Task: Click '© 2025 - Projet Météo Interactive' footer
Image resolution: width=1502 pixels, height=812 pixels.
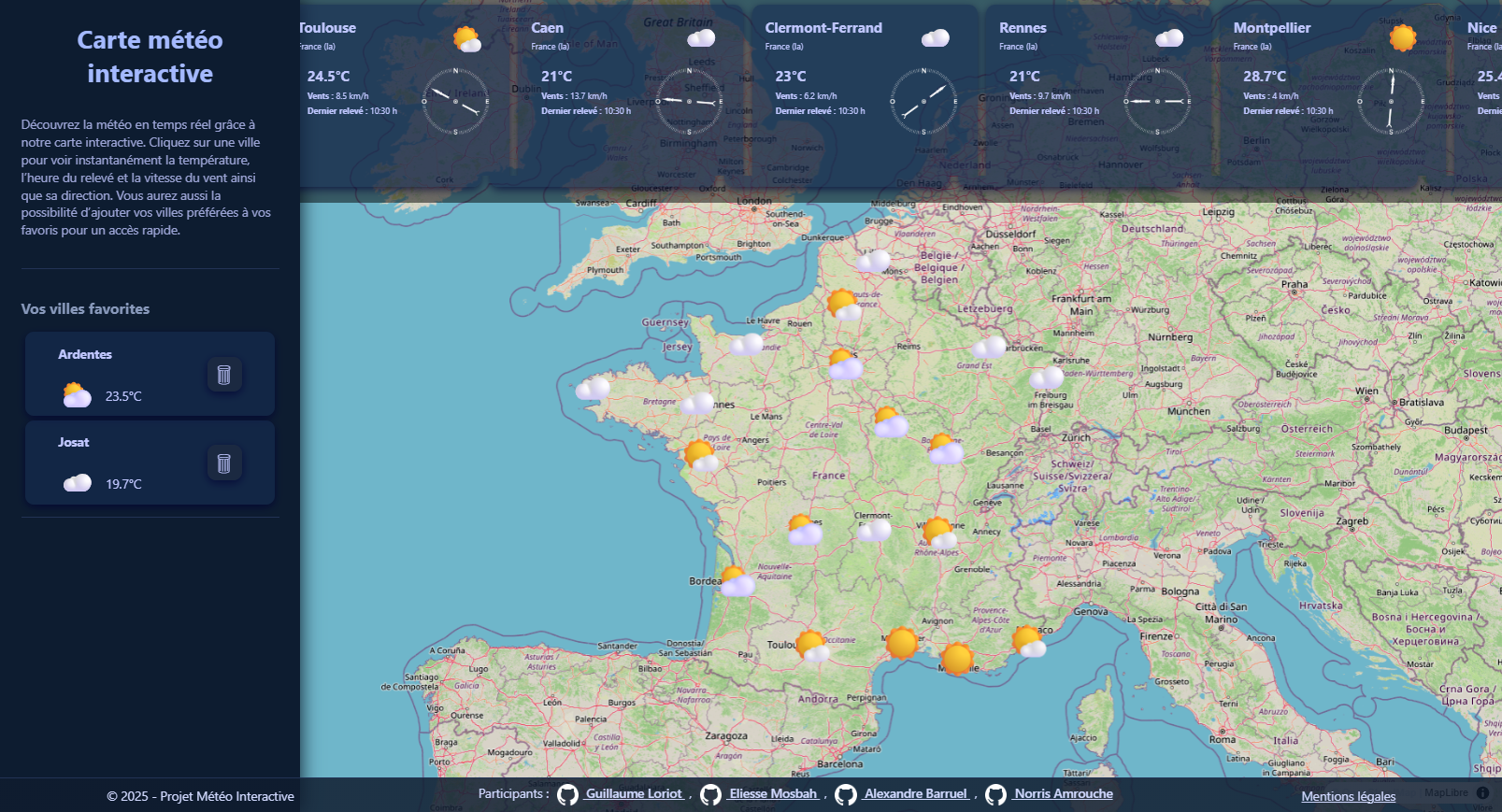Action: point(200,796)
